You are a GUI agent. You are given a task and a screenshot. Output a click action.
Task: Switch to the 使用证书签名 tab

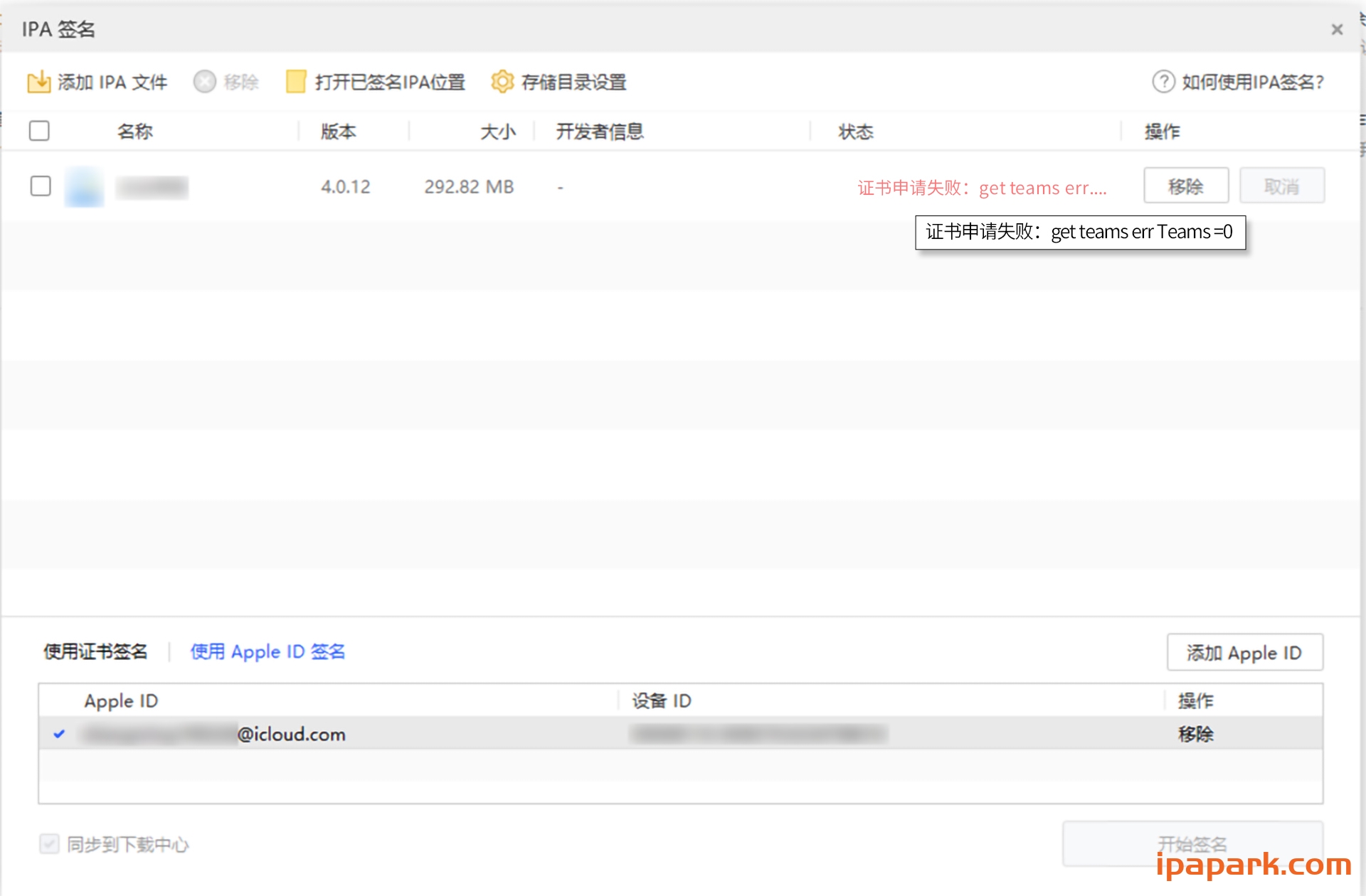click(x=95, y=651)
